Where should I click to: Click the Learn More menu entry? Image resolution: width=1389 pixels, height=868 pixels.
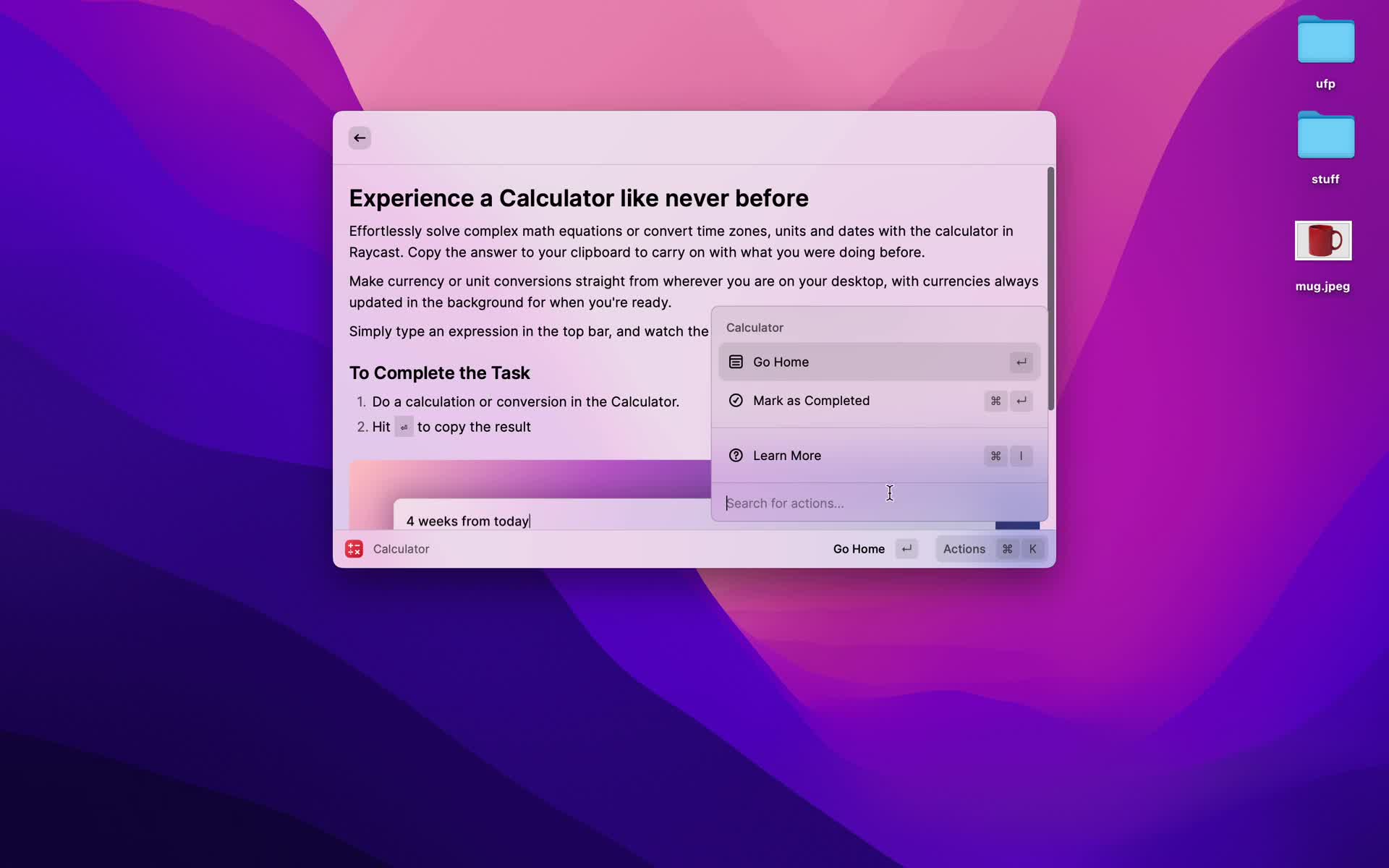[786, 455]
